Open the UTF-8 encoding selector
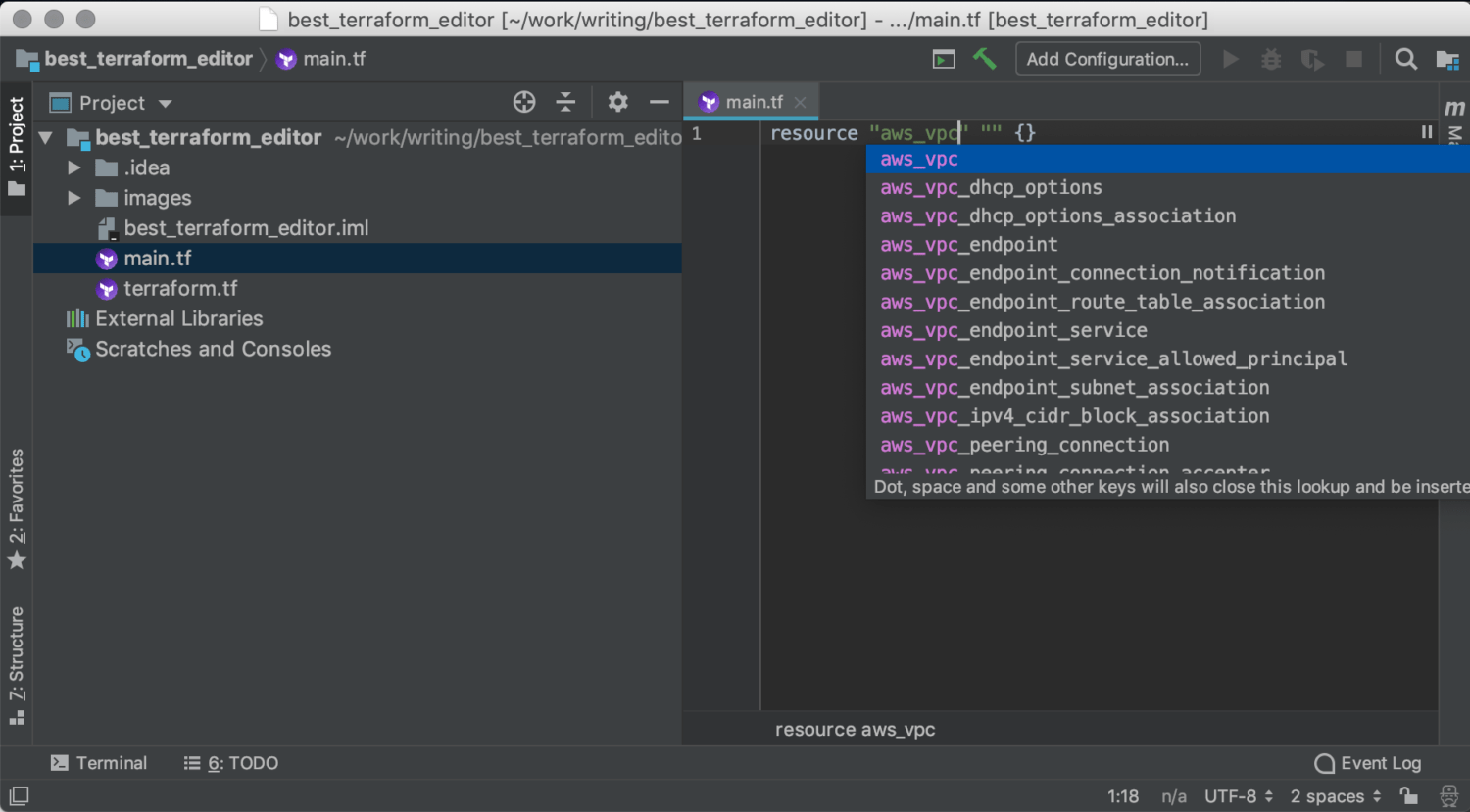Screen dimensions: 1470x812 click(1239, 796)
